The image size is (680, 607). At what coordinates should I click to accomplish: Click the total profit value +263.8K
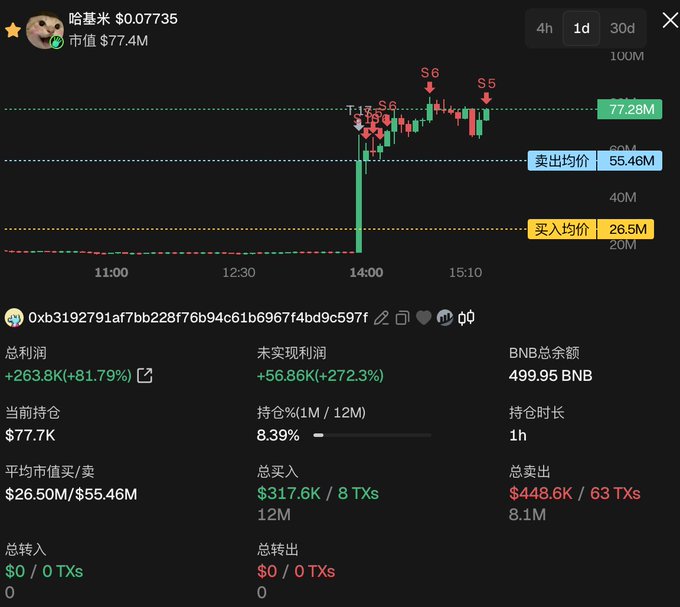[68, 375]
